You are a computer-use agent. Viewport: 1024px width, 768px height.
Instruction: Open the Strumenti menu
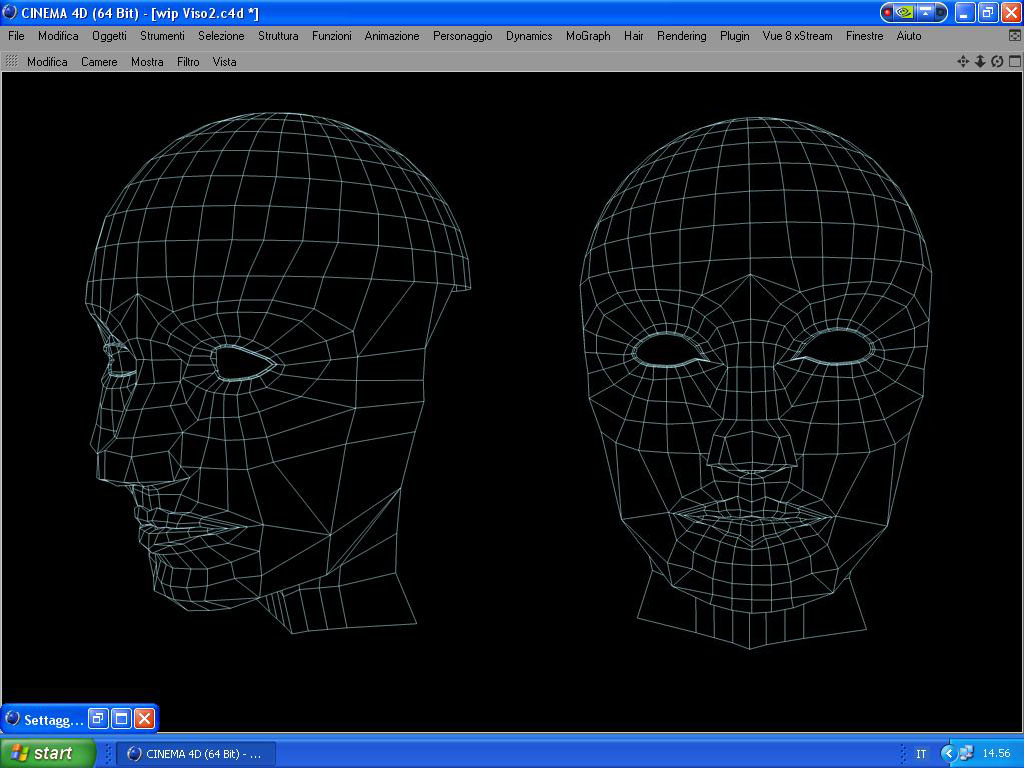(x=163, y=36)
